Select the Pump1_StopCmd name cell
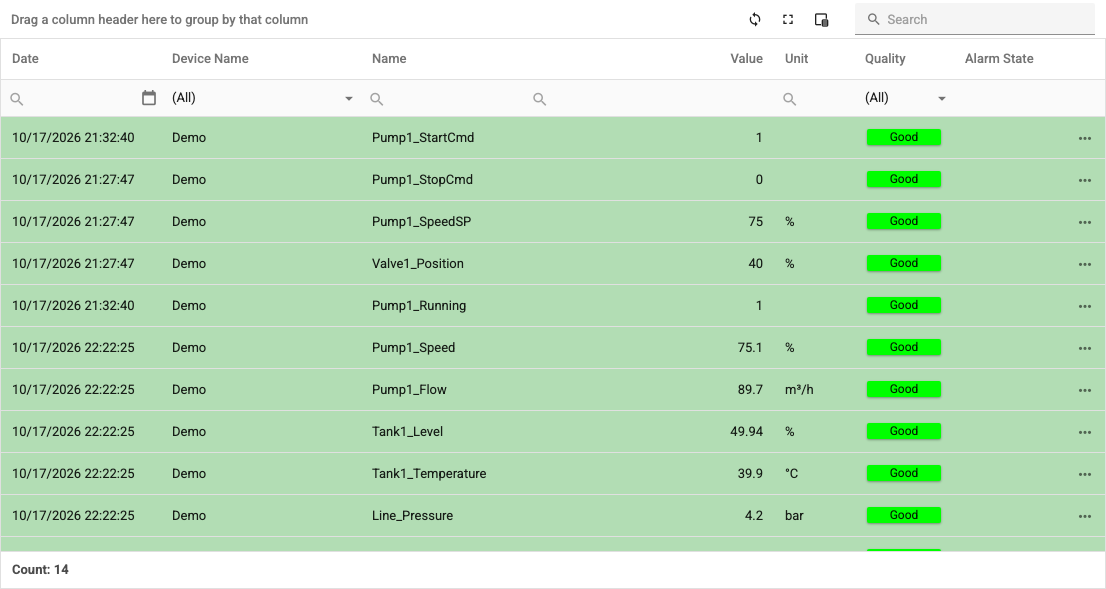 [422, 180]
